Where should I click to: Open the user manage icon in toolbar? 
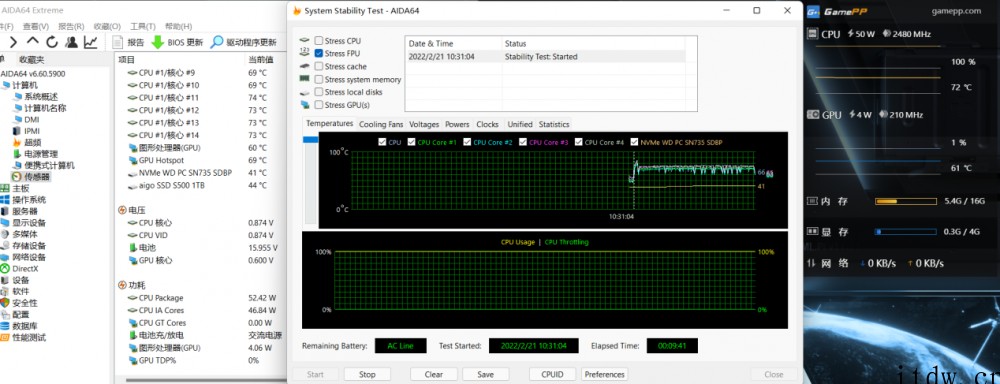(x=71, y=42)
